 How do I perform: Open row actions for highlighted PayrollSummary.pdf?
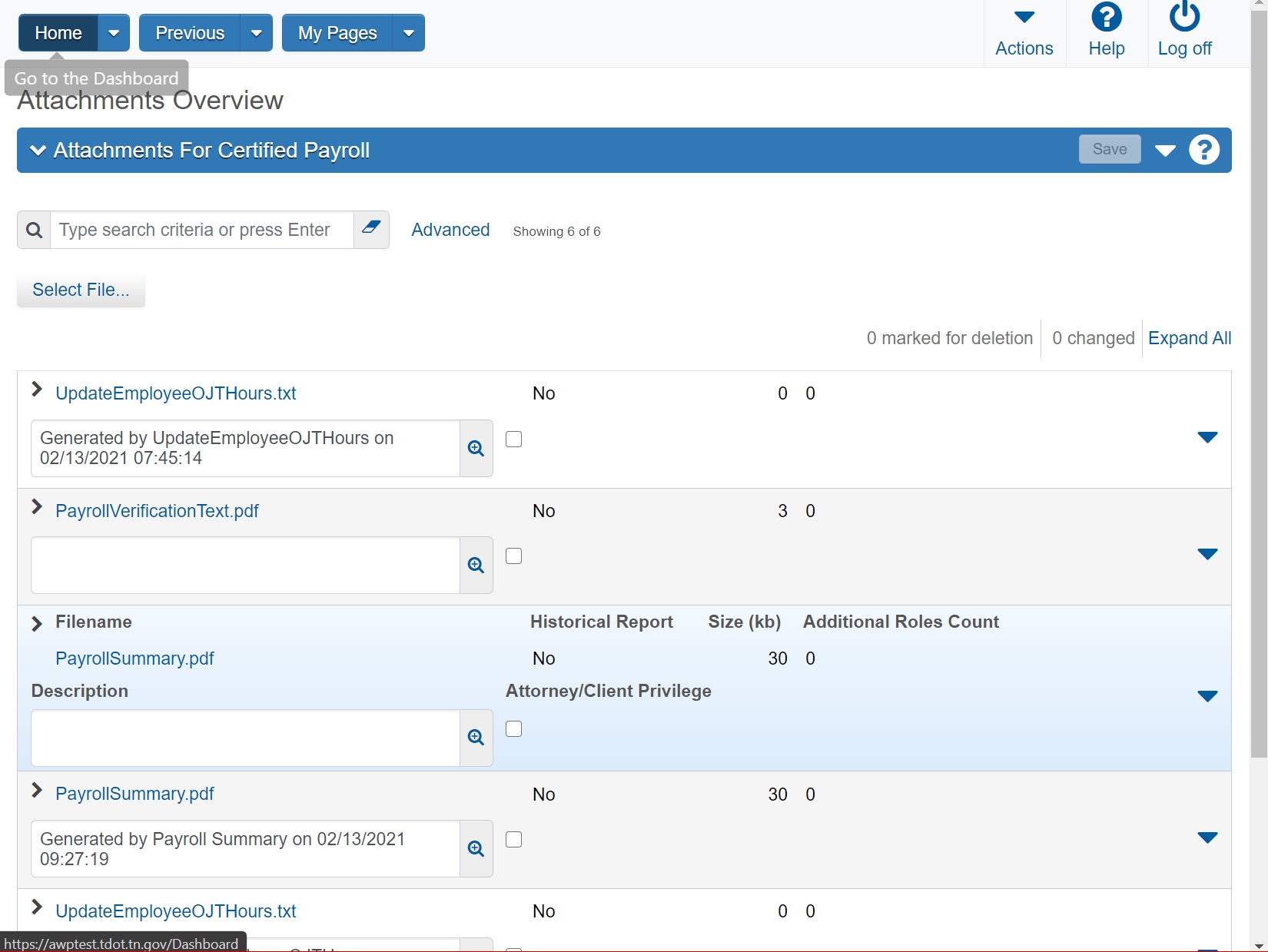(x=1207, y=696)
